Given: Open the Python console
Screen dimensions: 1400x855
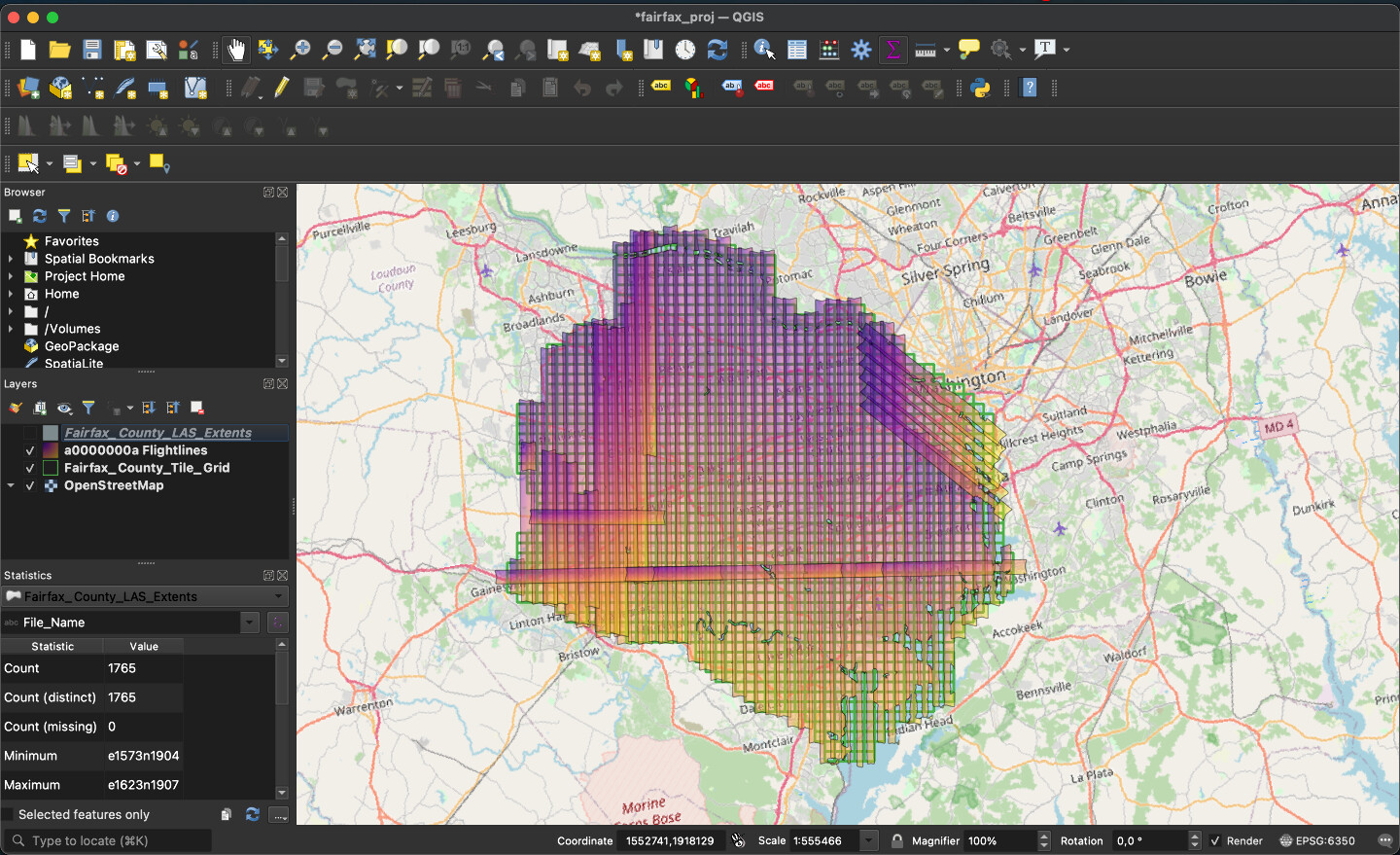Looking at the screenshot, I should click(x=980, y=89).
